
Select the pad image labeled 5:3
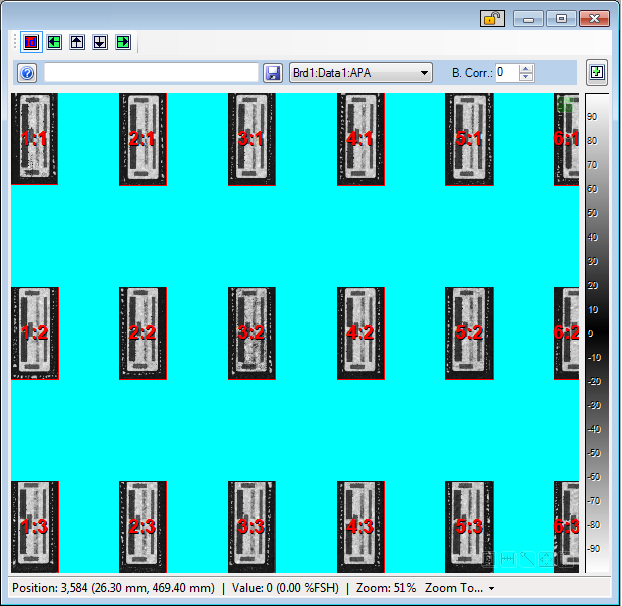click(x=468, y=526)
